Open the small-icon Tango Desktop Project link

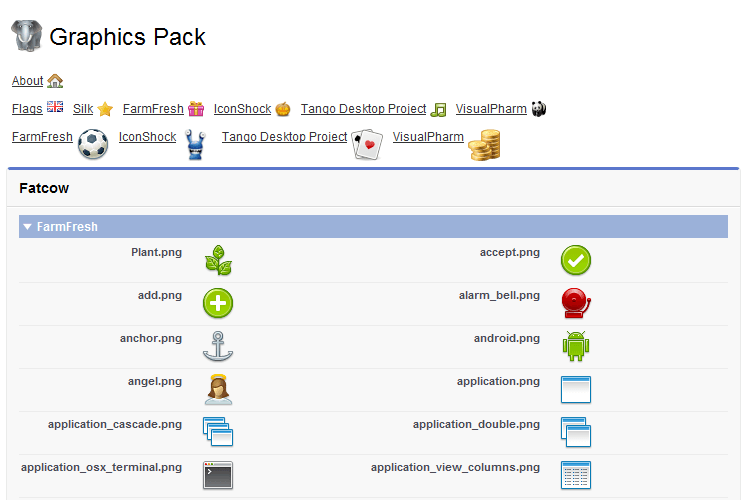(363, 109)
